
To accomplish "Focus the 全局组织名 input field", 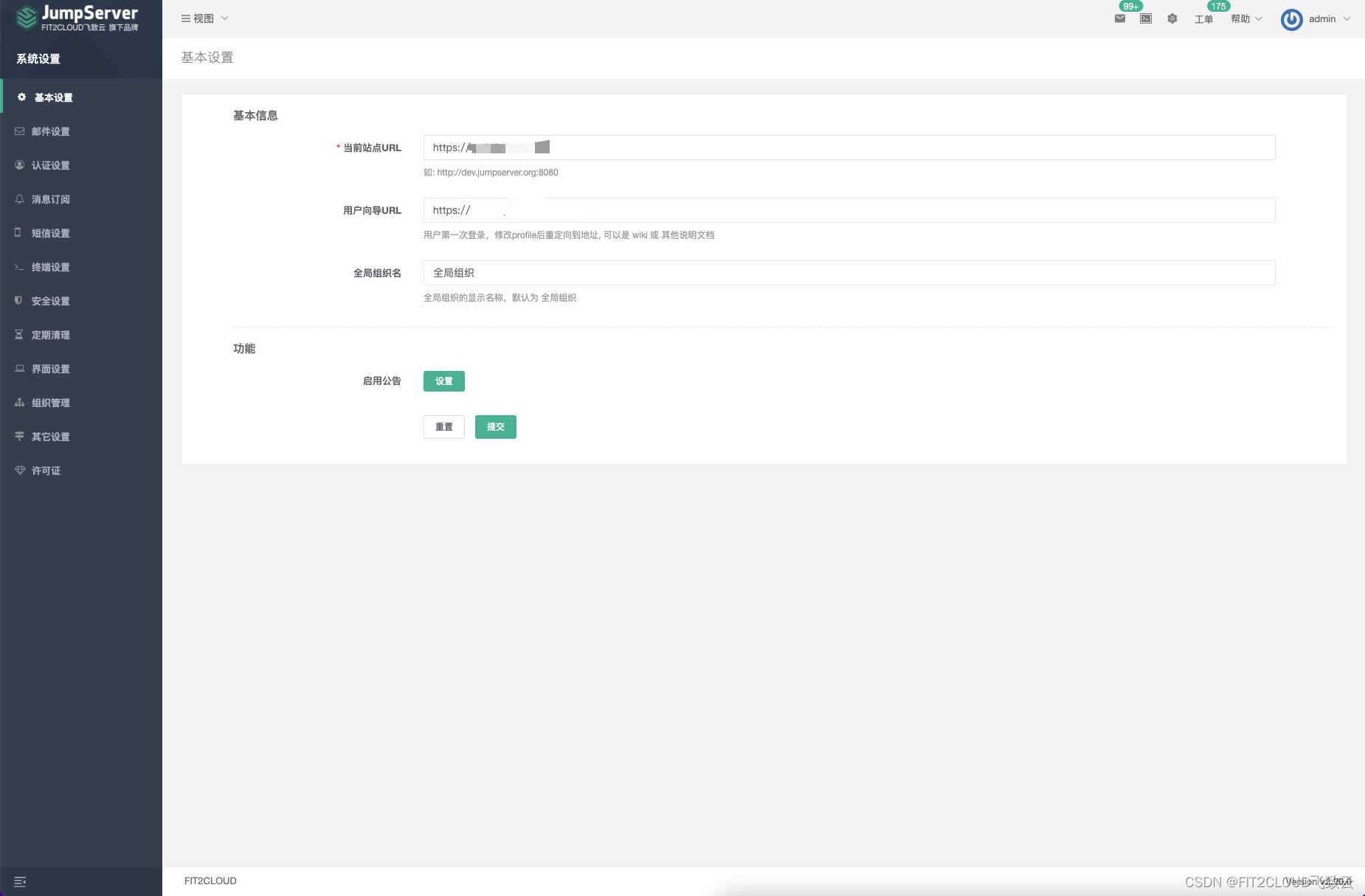I will pos(849,273).
